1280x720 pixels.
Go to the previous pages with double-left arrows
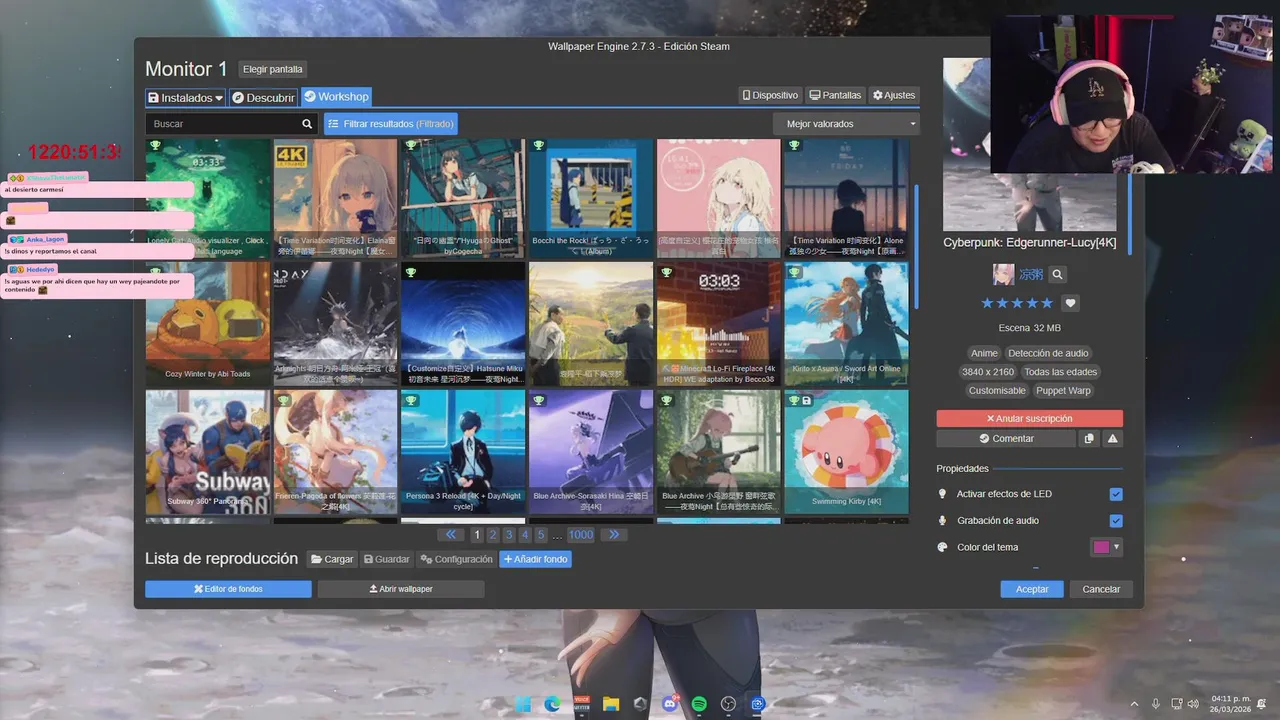(452, 535)
